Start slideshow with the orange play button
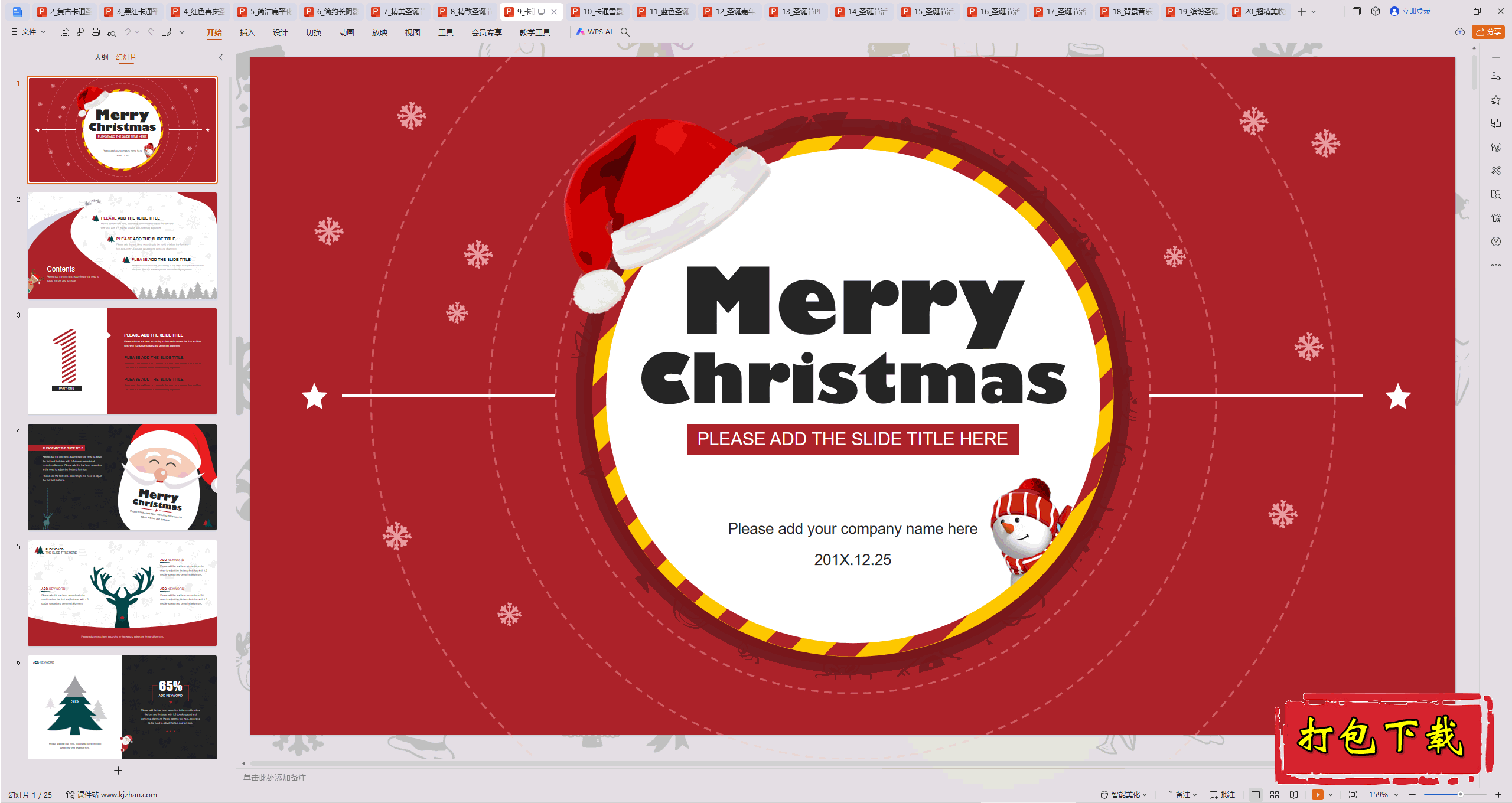Viewport: 1512px width, 803px height. pos(1318,795)
